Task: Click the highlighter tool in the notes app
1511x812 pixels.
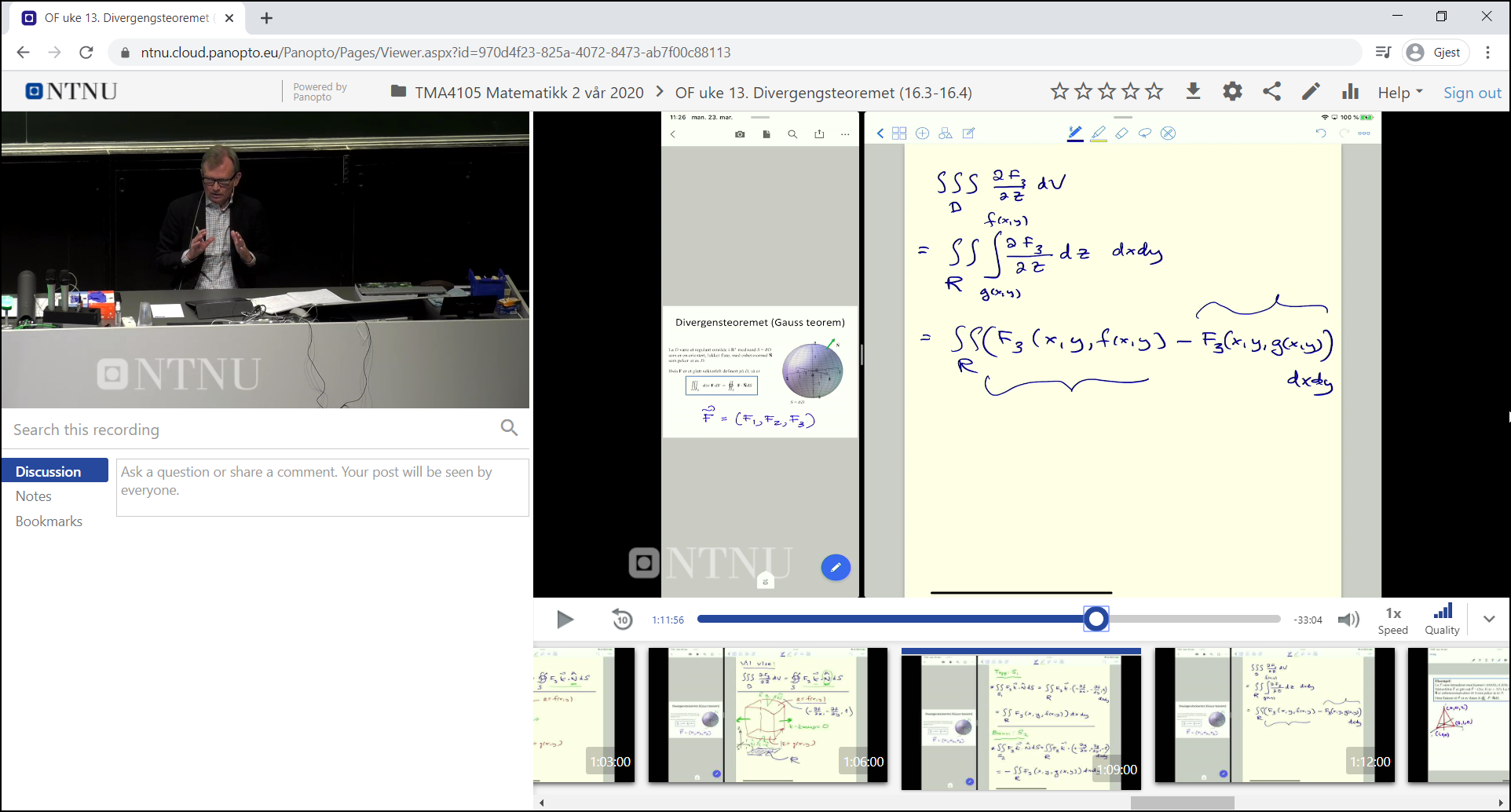Action: tap(1099, 134)
